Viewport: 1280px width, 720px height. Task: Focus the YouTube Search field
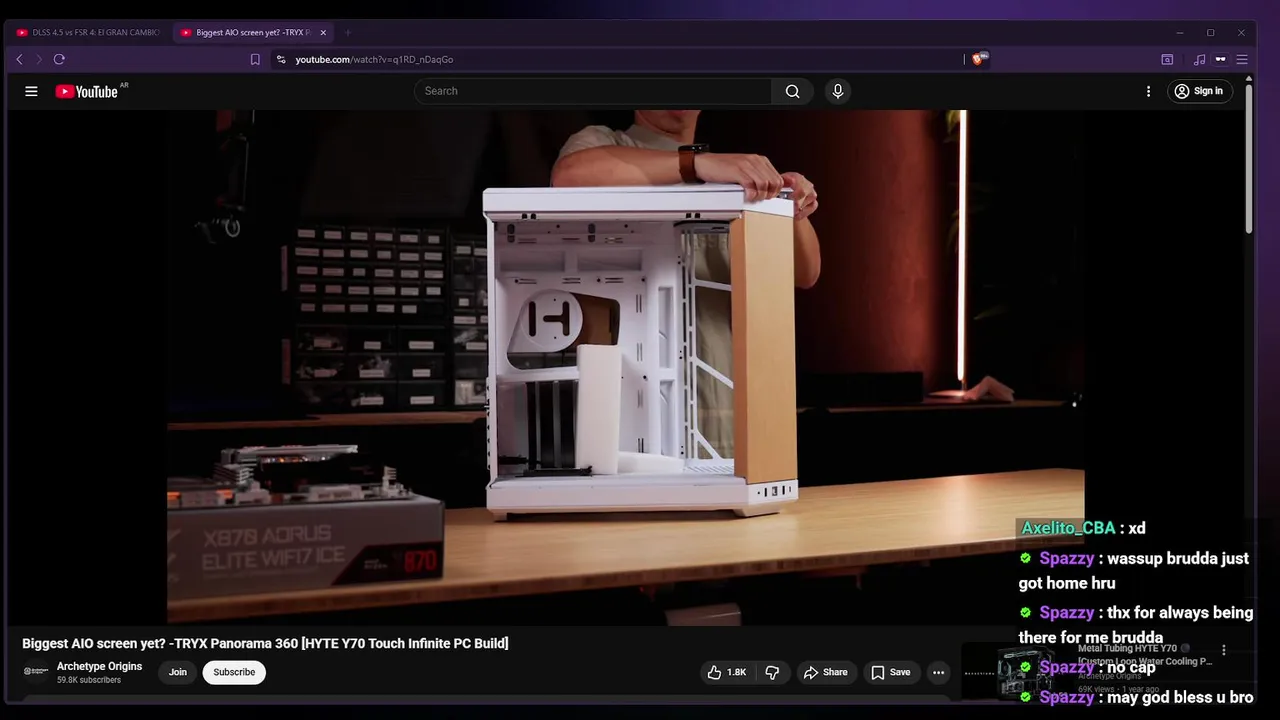(593, 91)
